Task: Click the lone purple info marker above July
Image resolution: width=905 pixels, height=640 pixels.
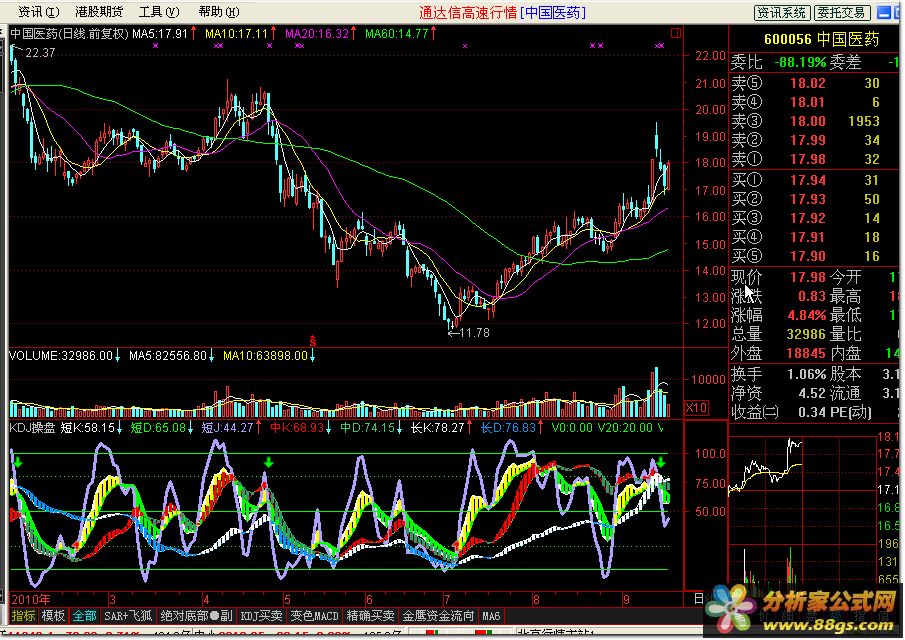Action: [x=465, y=45]
